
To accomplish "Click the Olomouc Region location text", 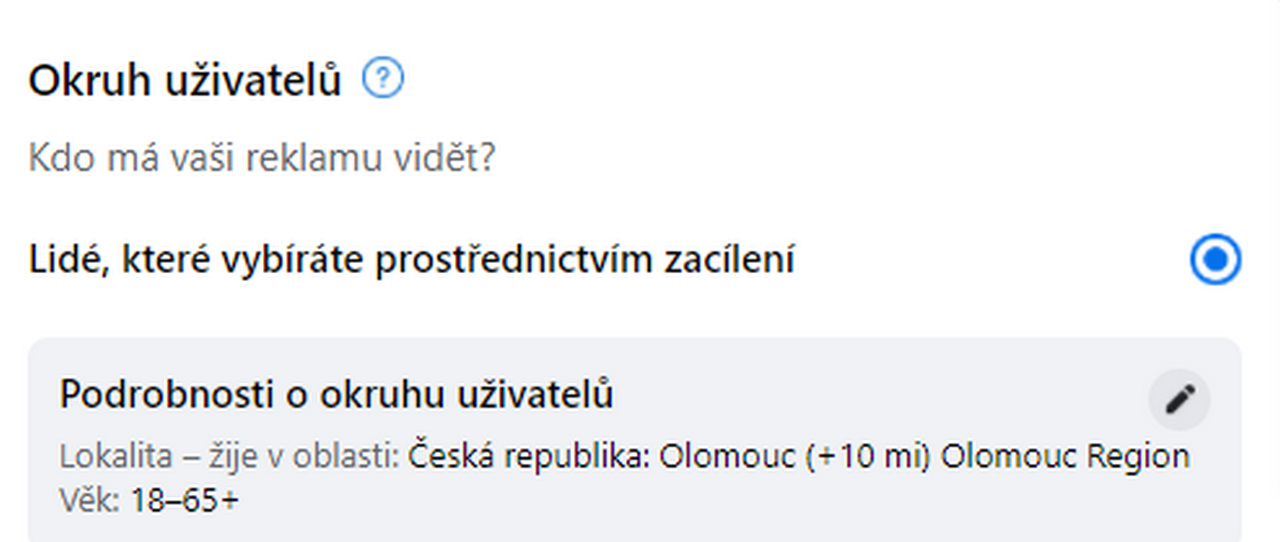I will click(x=1066, y=457).
